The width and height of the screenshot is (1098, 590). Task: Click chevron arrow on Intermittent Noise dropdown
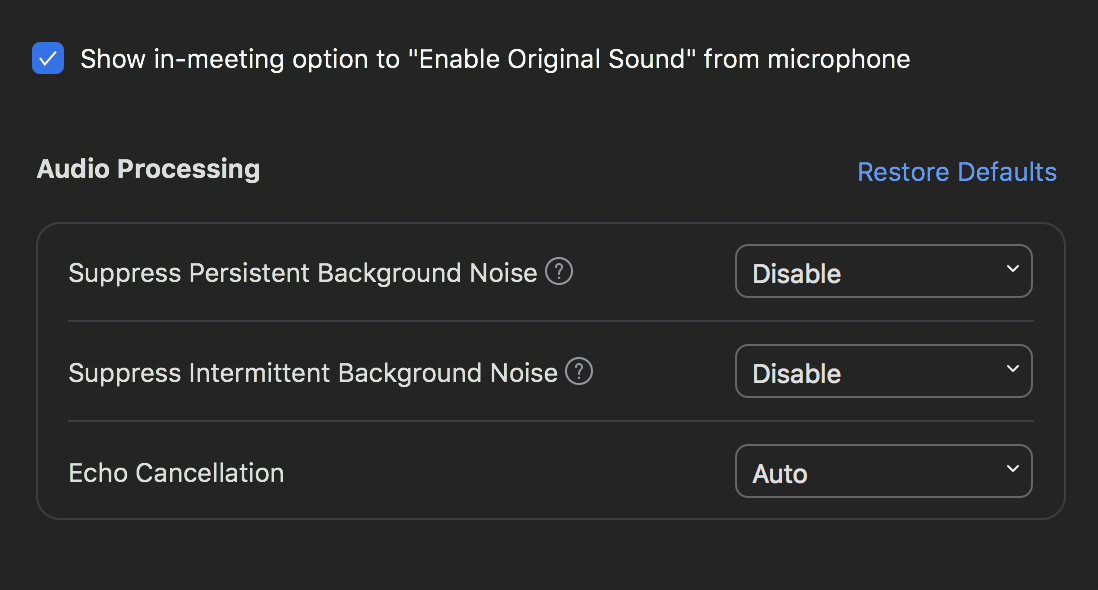(x=1013, y=369)
